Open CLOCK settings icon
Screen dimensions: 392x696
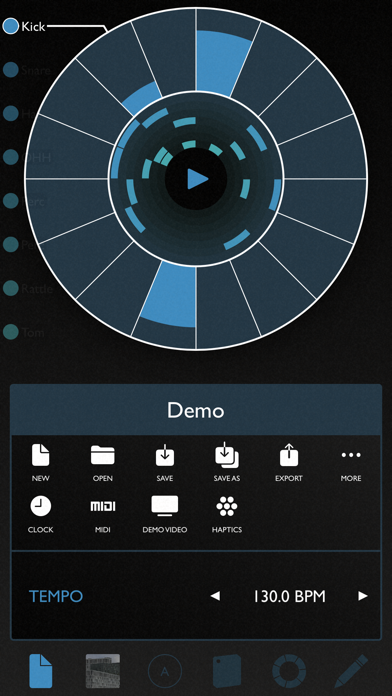pos(40,506)
